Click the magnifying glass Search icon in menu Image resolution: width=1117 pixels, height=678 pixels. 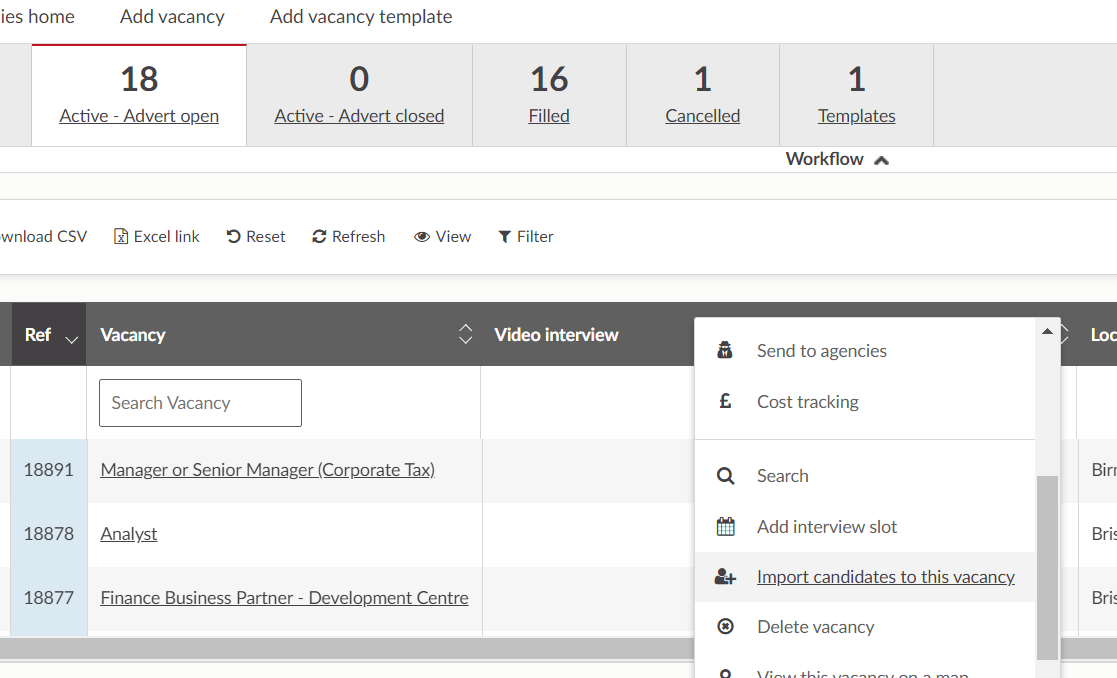[x=726, y=476]
